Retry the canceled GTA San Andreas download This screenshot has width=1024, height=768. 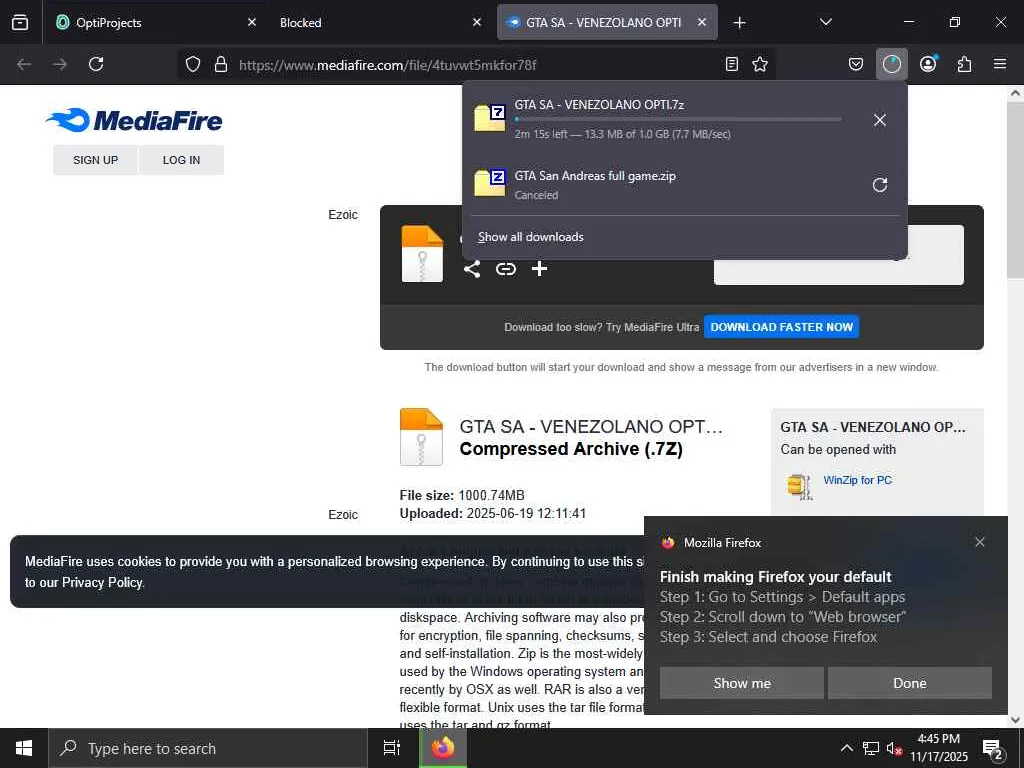(880, 185)
